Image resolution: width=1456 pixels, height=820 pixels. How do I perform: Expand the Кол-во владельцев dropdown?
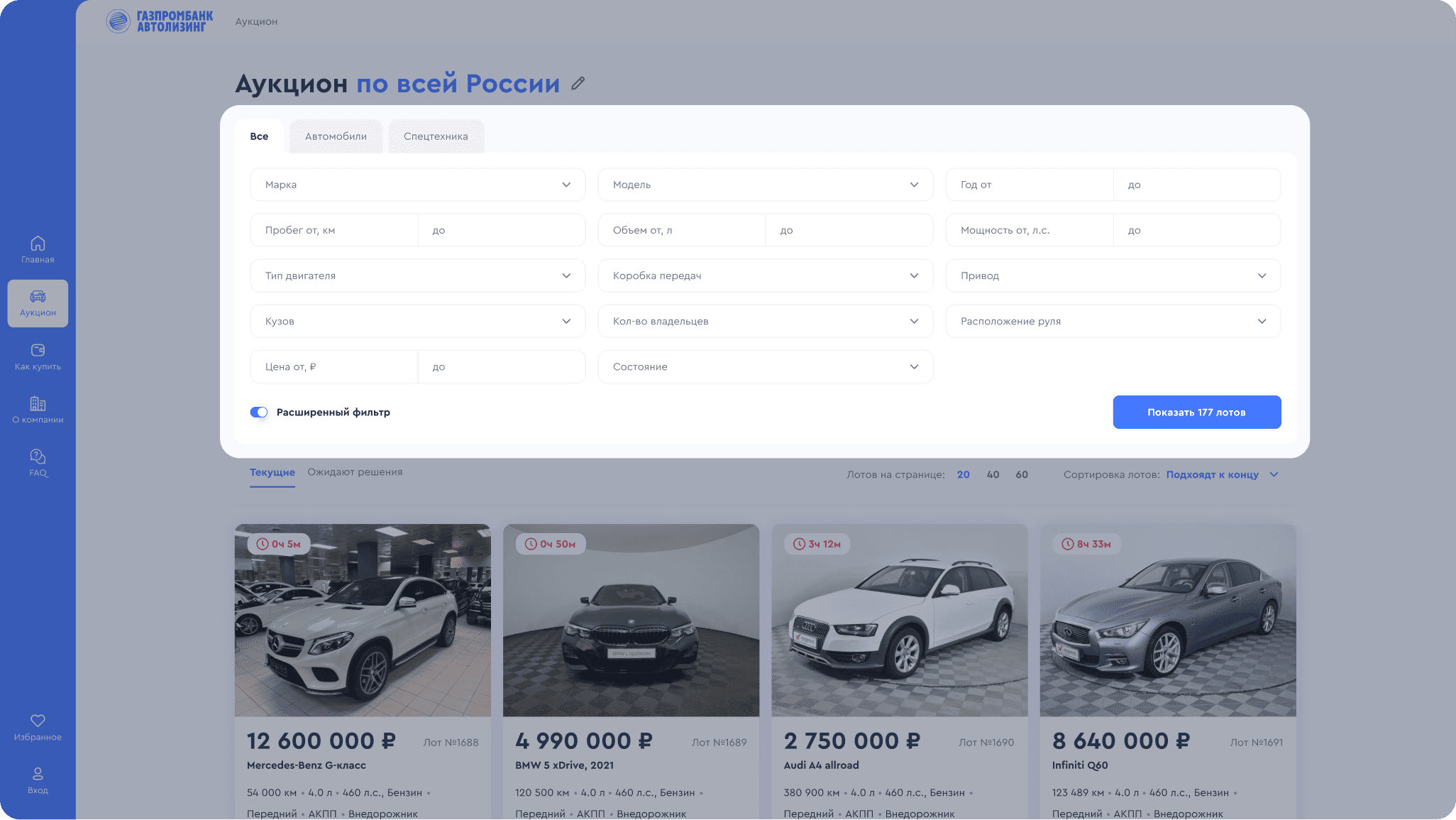click(x=766, y=321)
